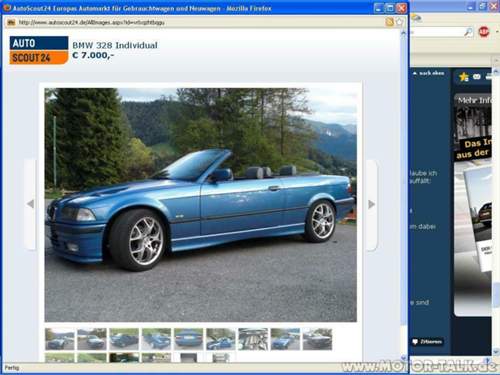The image size is (500, 375).
Task: Click the main blue BMW convertible photo
Action: click(x=201, y=205)
